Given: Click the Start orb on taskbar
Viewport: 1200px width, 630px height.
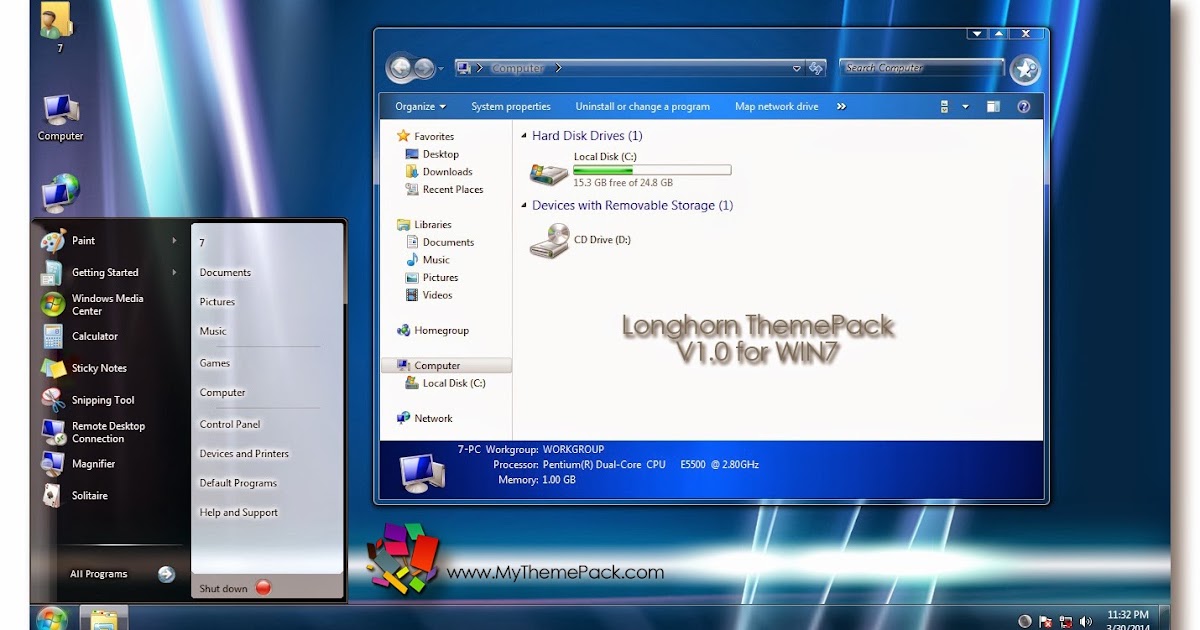Looking at the screenshot, I should (50, 618).
